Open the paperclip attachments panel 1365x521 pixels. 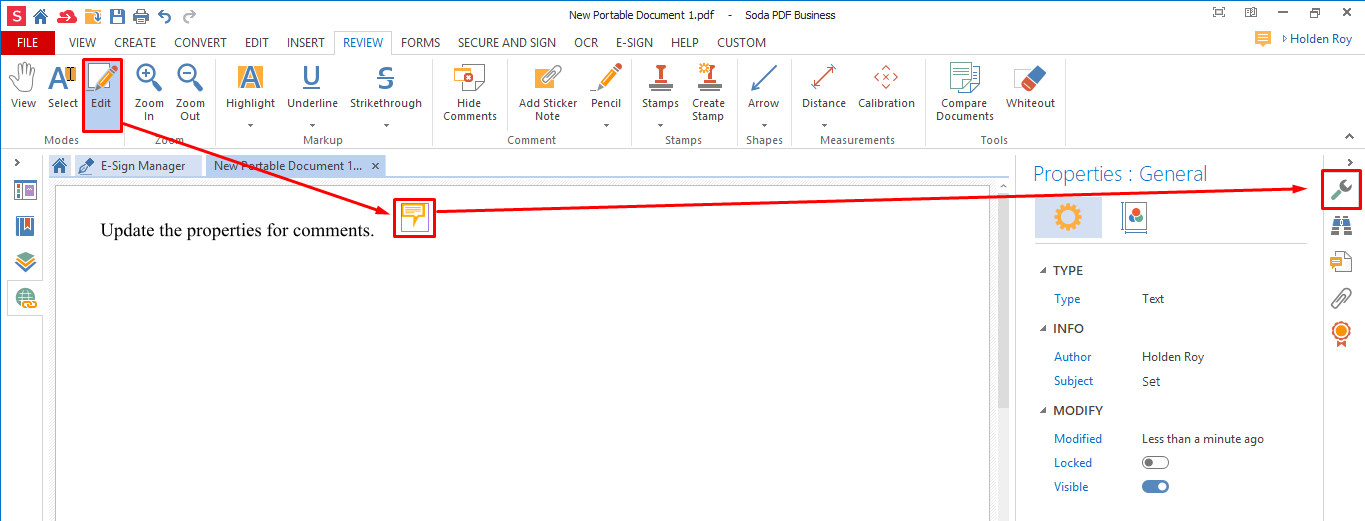coord(1341,297)
